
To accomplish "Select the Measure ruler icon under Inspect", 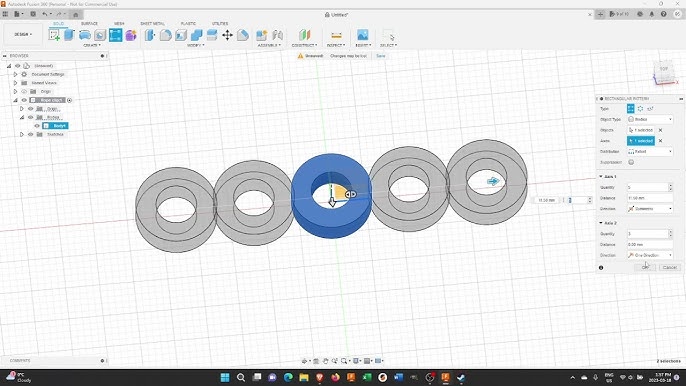I will click(x=336, y=35).
